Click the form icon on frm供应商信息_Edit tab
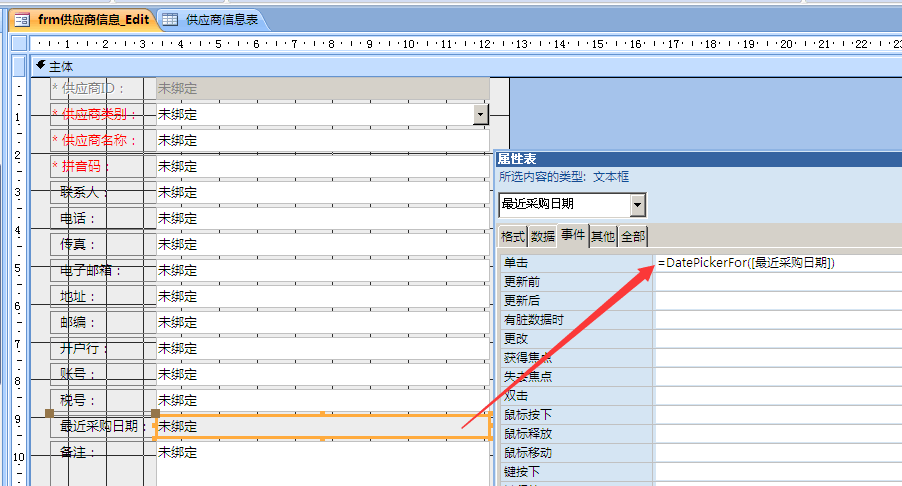The height and width of the screenshot is (486, 902). click(21, 19)
